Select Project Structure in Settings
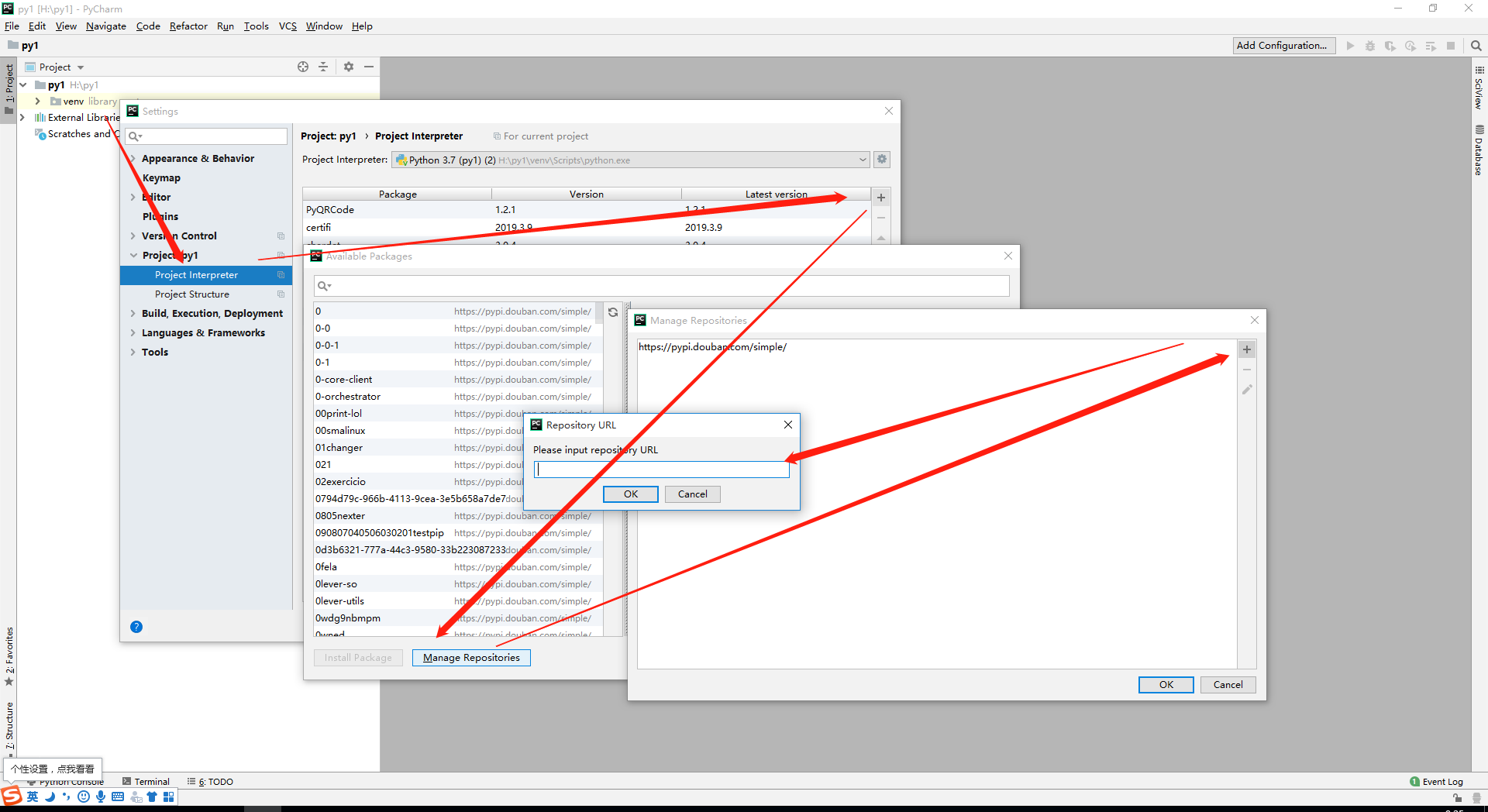Viewport: 1488px width, 812px height. click(192, 294)
